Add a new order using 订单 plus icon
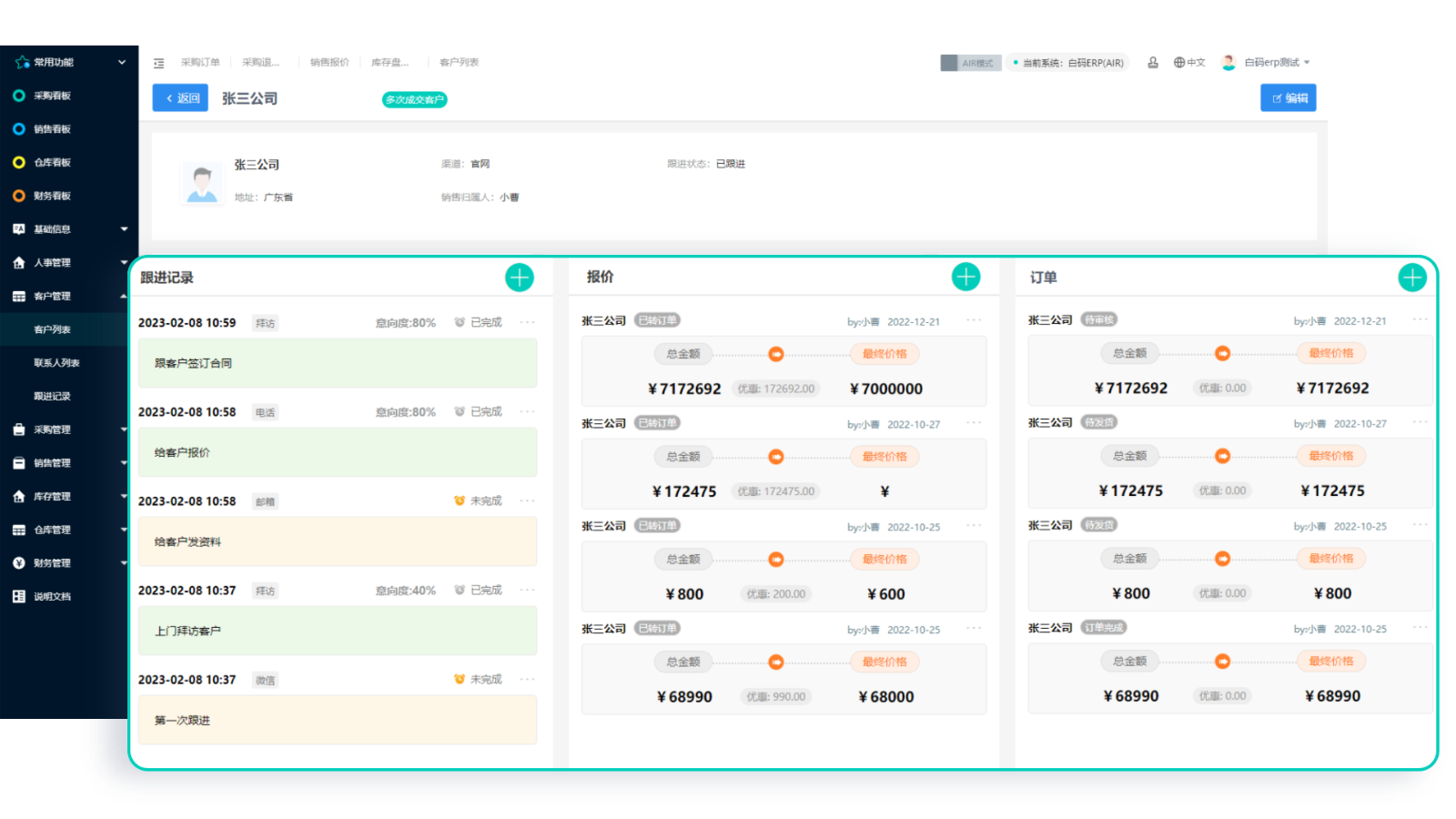Viewport: 1456px width, 819px height. (x=1411, y=276)
